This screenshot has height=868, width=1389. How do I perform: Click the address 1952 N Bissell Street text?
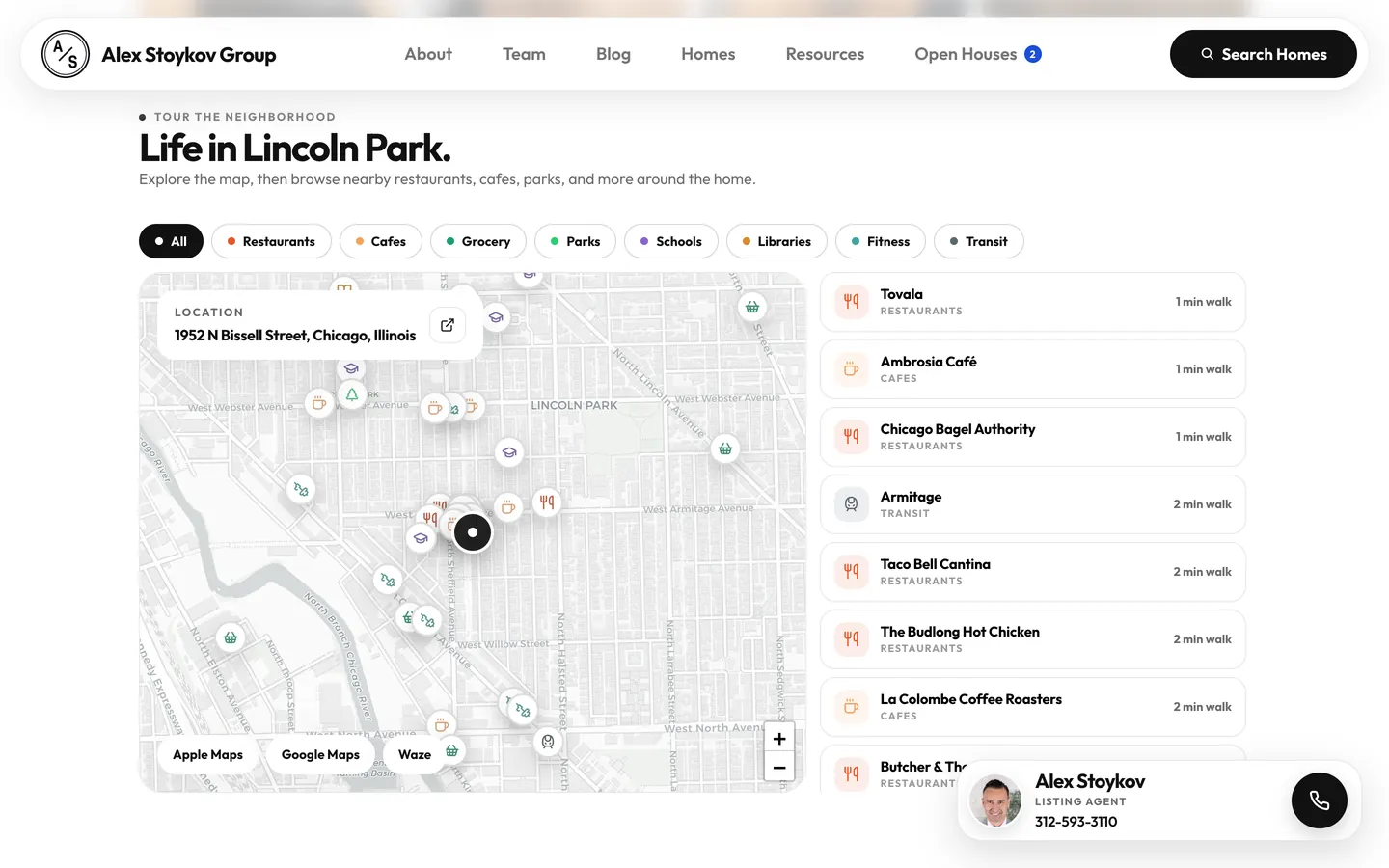point(295,336)
